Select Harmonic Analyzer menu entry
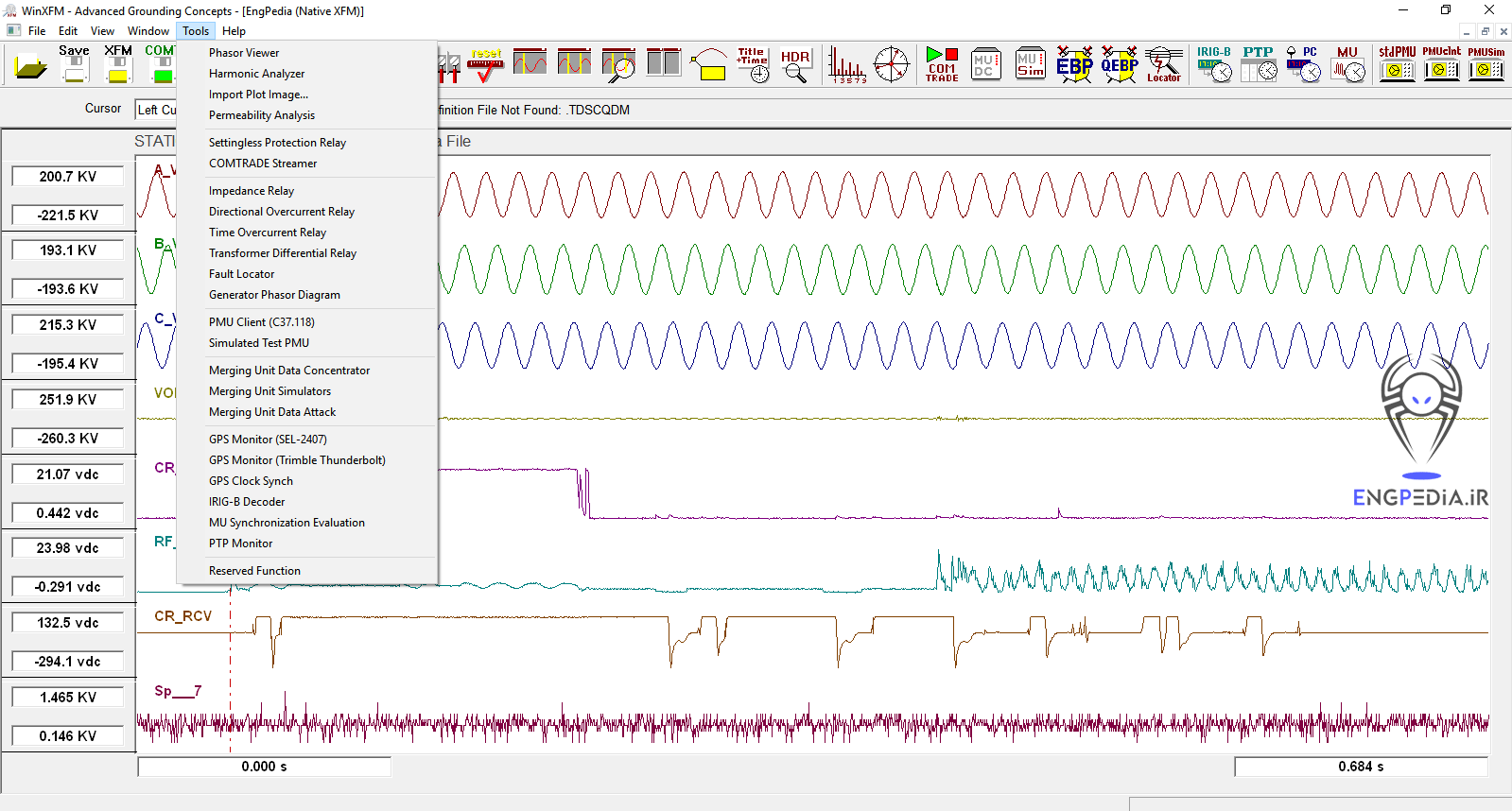1512x811 pixels. pos(306,74)
